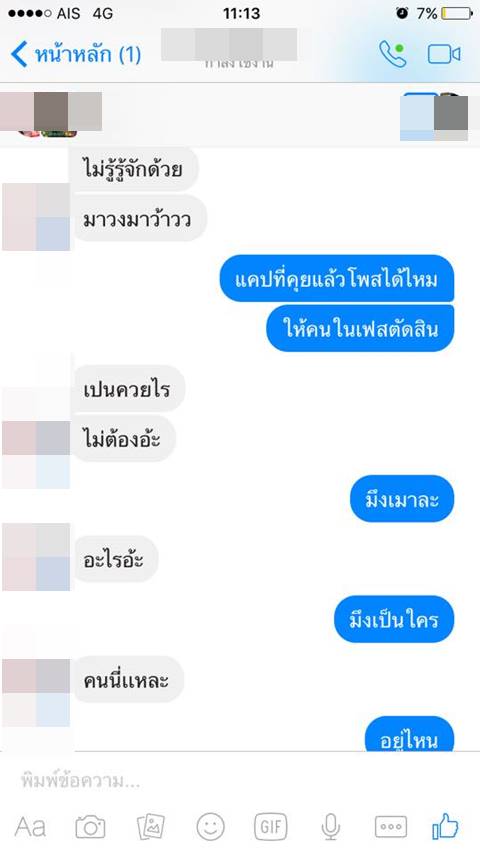480x855 pixels.
Task: Tap the blue bubble มึงเป็นใคร
Action: (394, 619)
